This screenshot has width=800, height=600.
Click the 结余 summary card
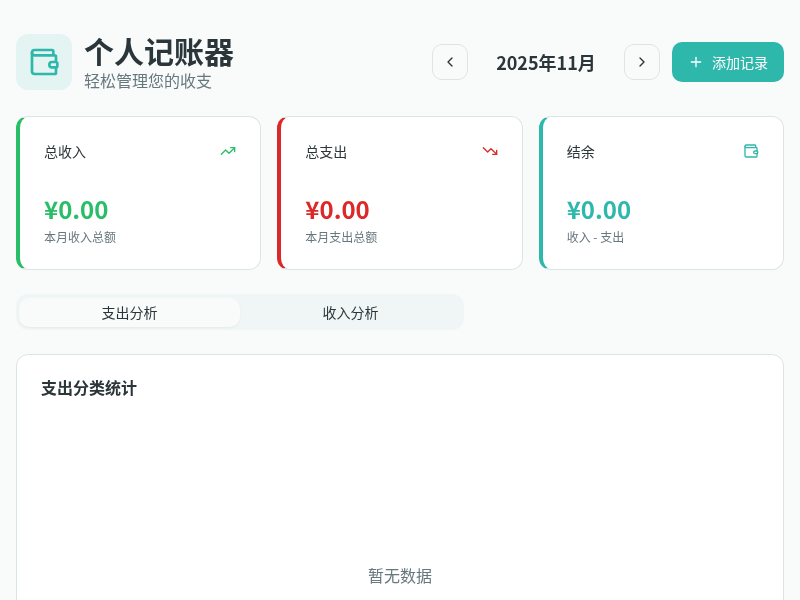(x=661, y=192)
